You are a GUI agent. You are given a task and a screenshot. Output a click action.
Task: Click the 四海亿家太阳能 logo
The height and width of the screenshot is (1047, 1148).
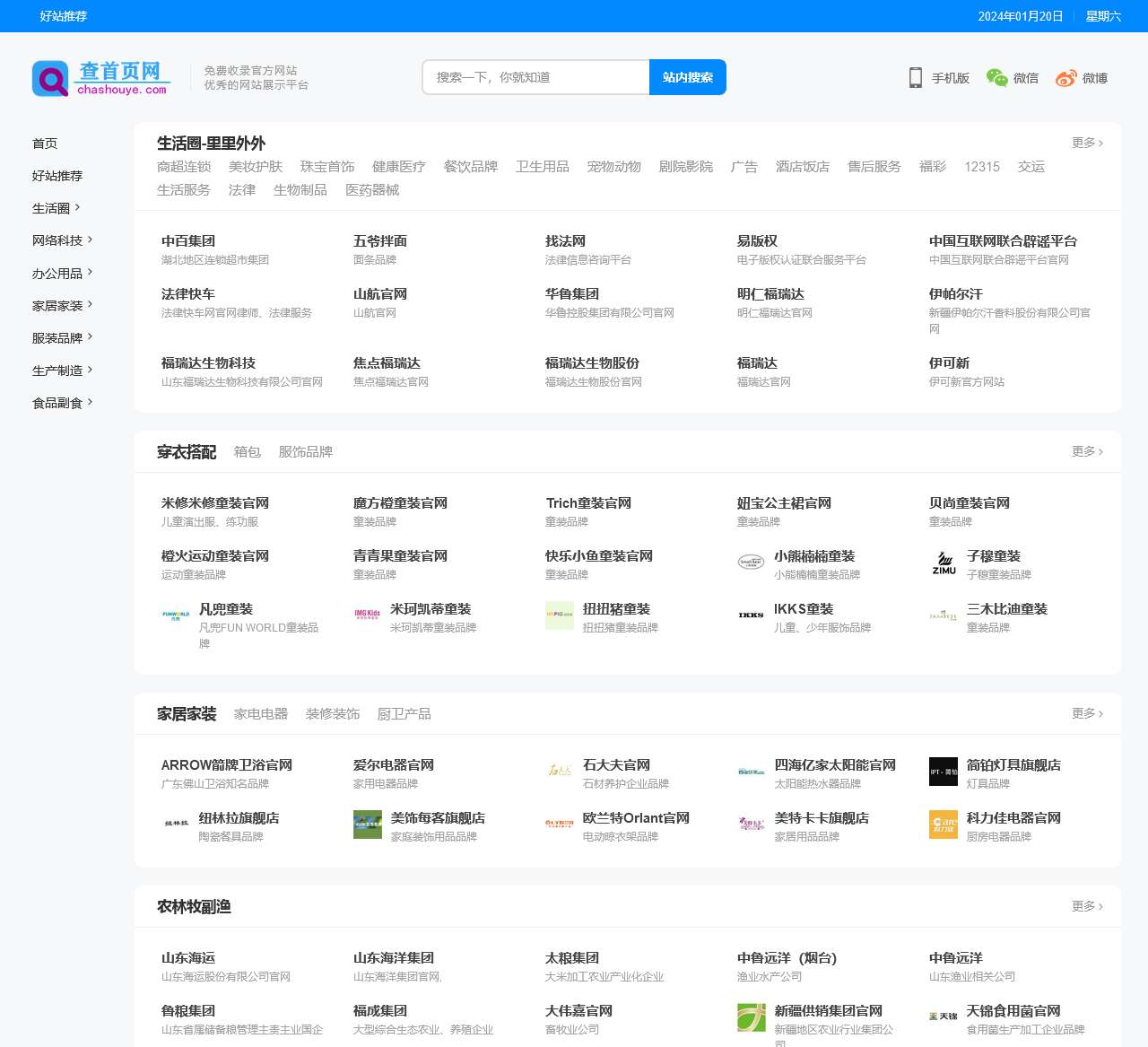[x=751, y=772]
